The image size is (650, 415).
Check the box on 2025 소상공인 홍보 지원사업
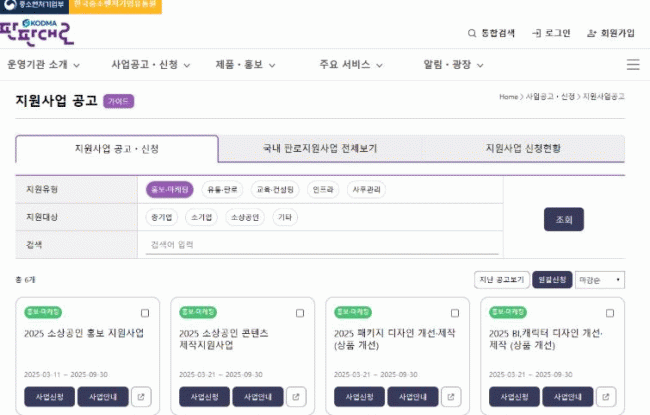pyautogui.click(x=145, y=313)
